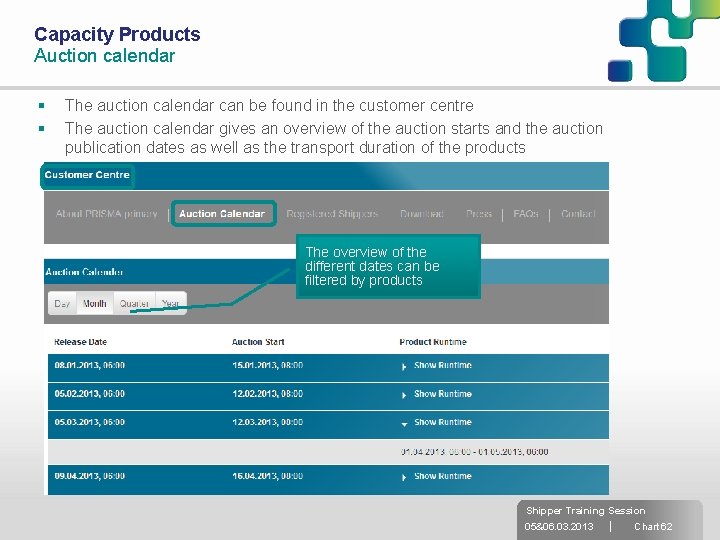The image size is (720, 540).
Task: Expand Show Runtime arrow for 08.01.2013 row
Action: click(x=404, y=366)
